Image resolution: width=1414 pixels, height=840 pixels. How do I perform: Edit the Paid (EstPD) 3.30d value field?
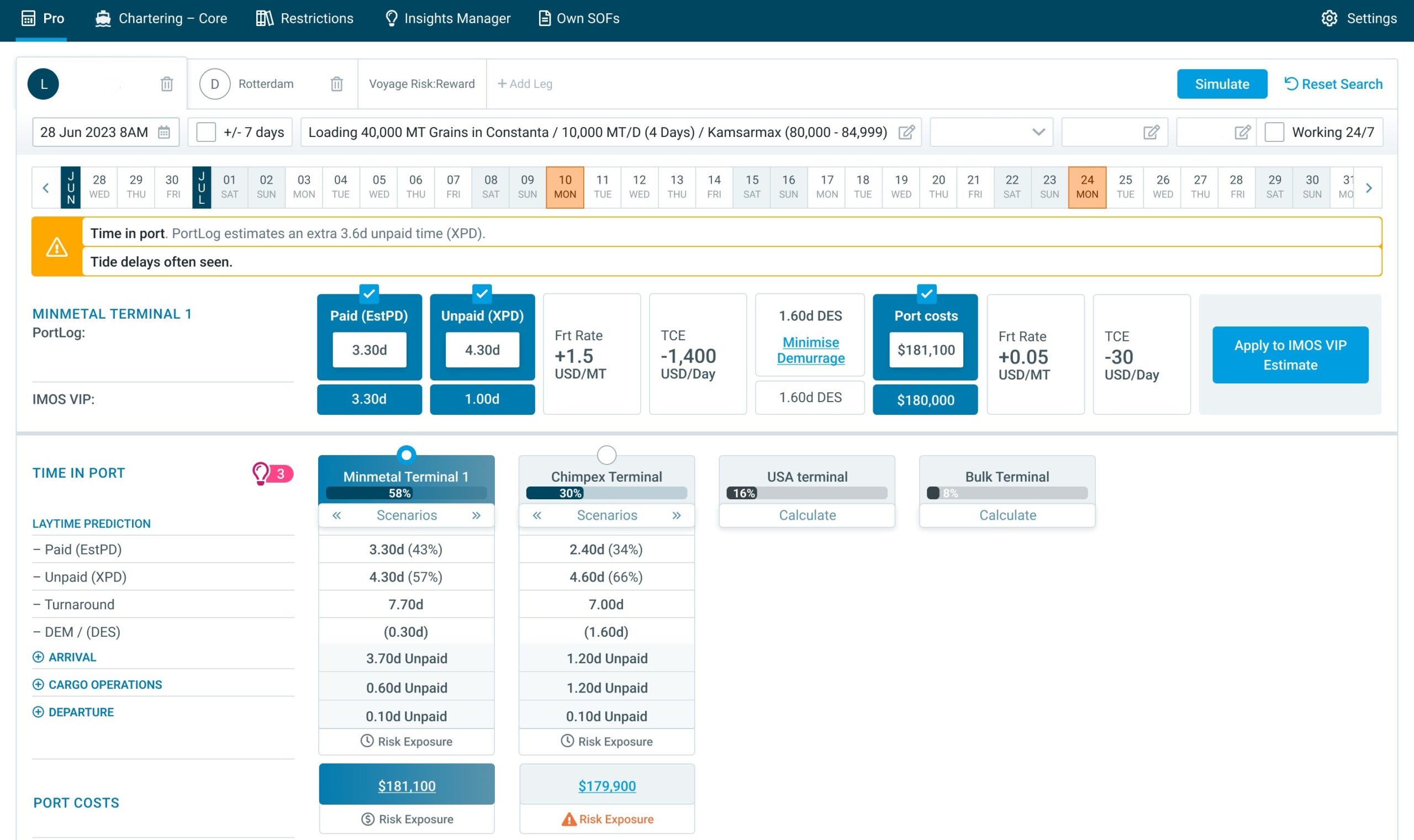pyautogui.click(x=369, y=350)
